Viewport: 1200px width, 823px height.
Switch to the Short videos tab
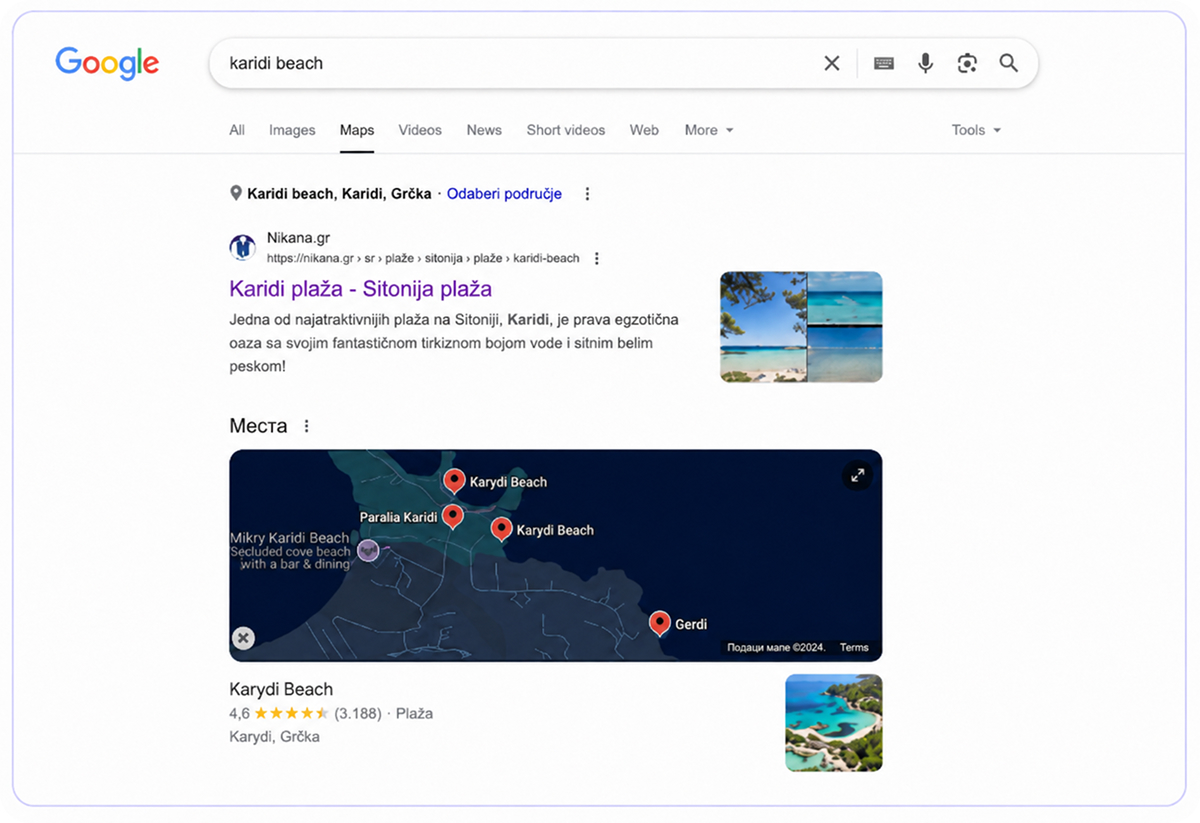click(566, 130)
